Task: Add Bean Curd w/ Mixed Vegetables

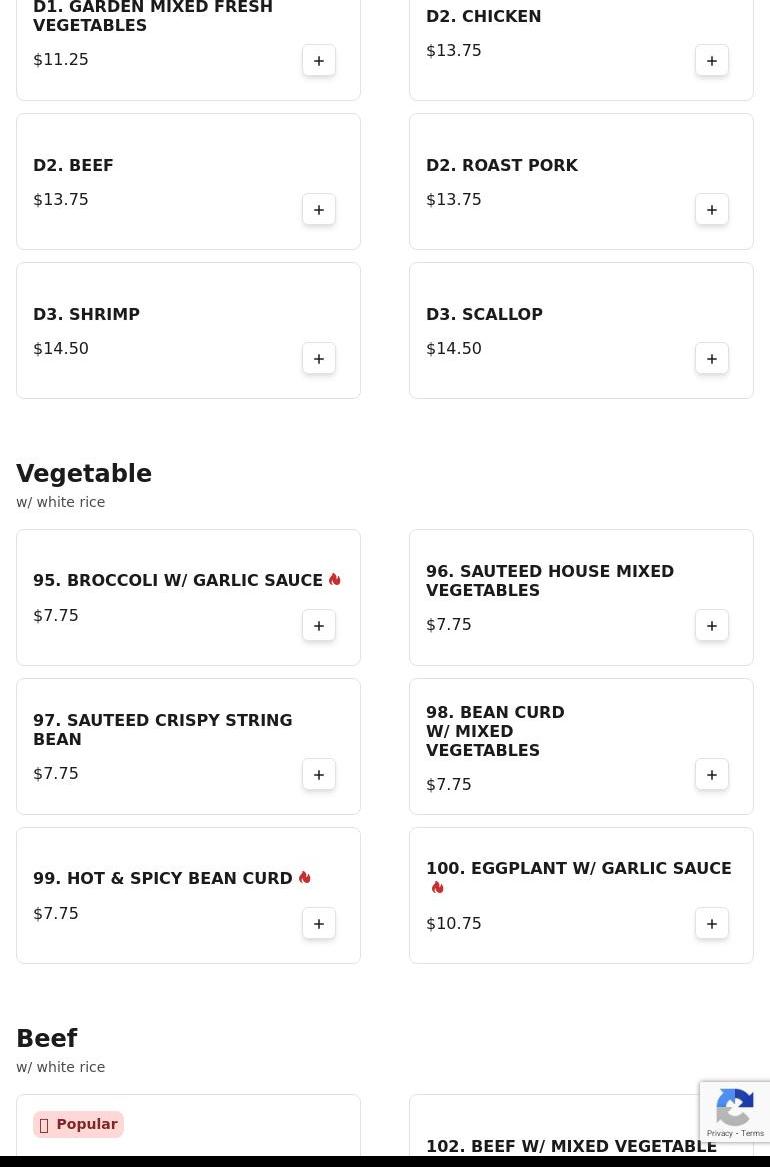Action: [711, 774]
